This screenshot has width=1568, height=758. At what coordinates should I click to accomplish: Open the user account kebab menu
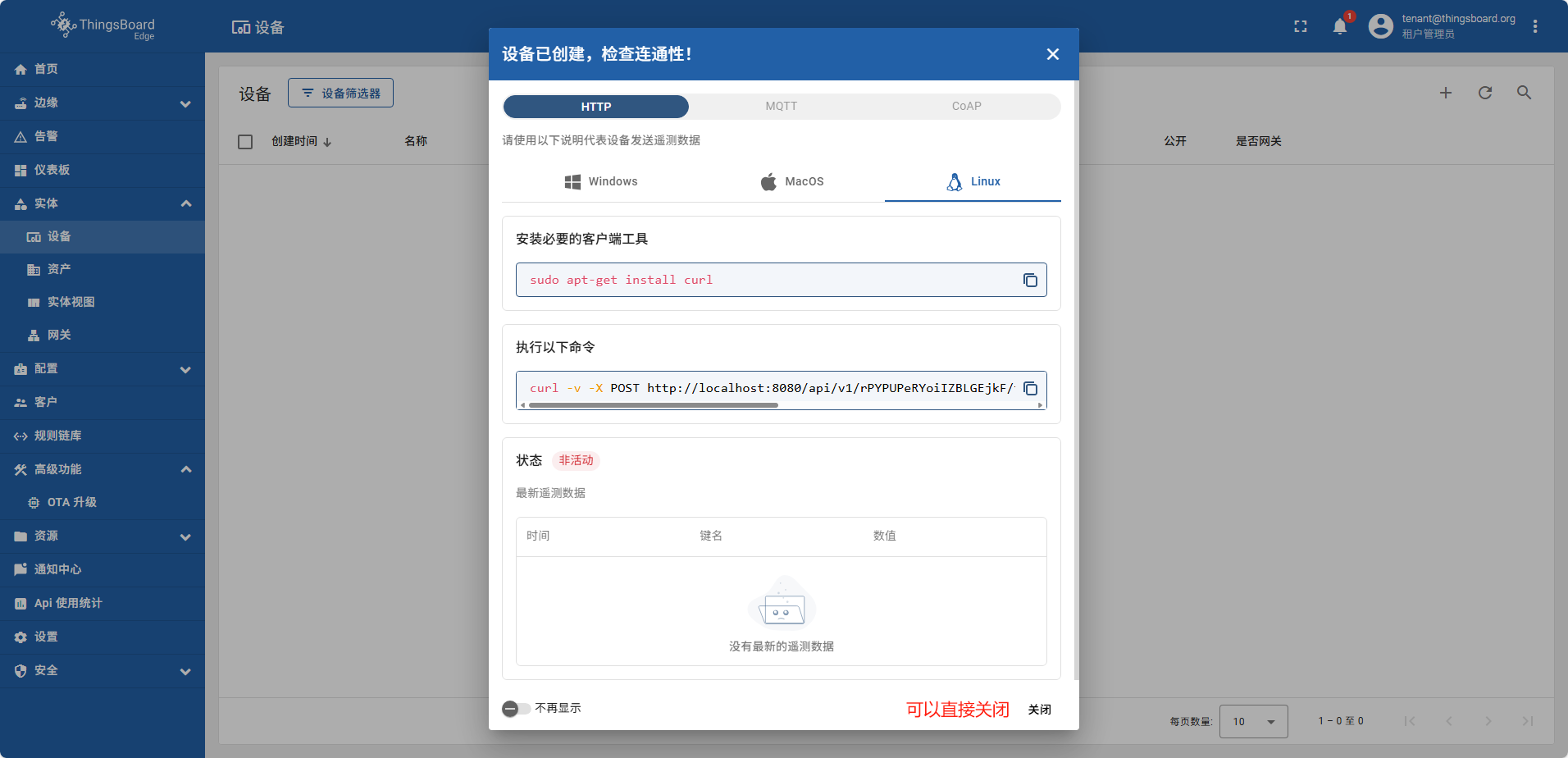pyautogui.click(x=1534, y=27)
